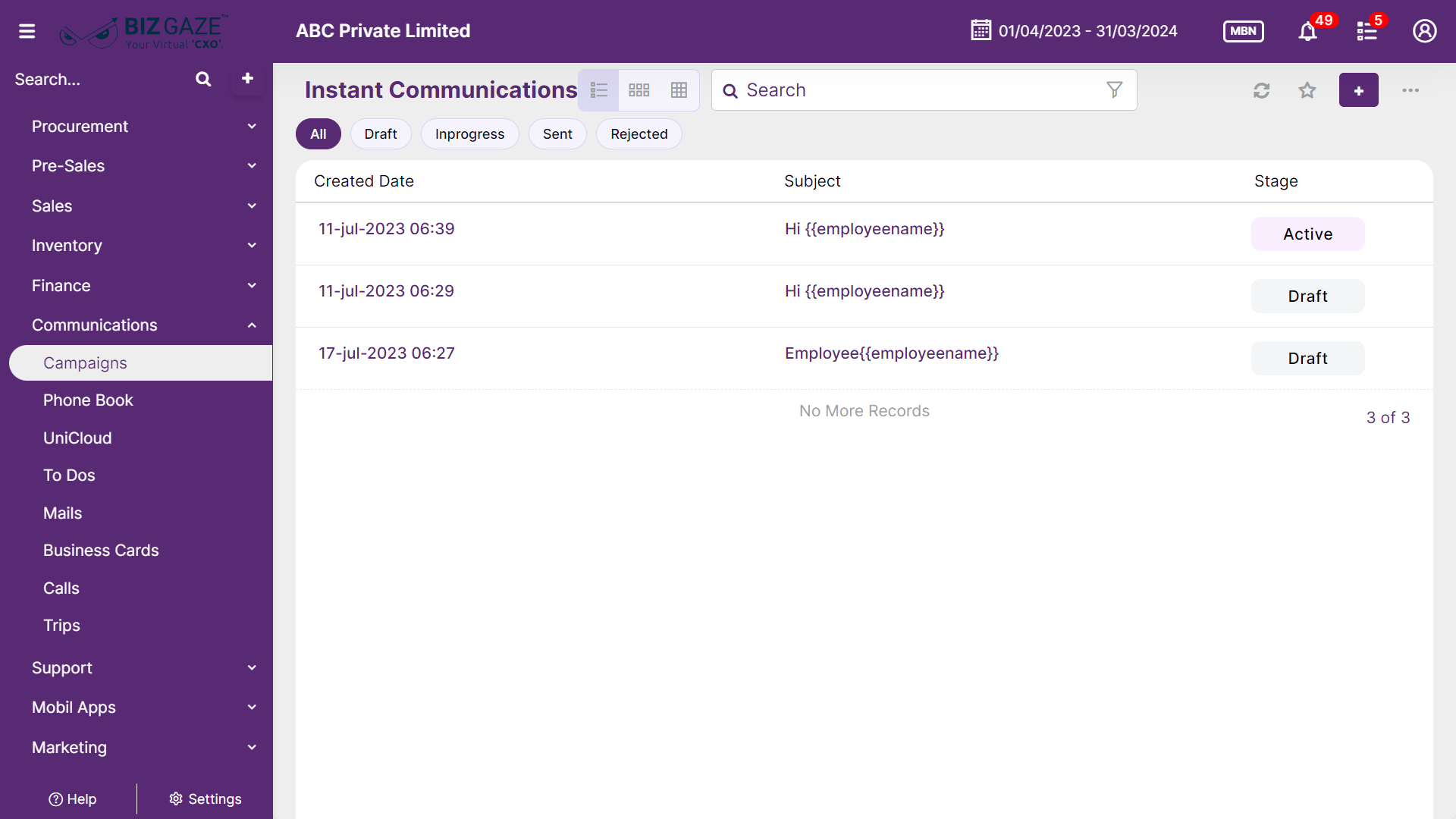Viewport: 1456px width, 819px height.
Task: Click Draft stage badge of 06:29 record
Action: (1307, 296)
